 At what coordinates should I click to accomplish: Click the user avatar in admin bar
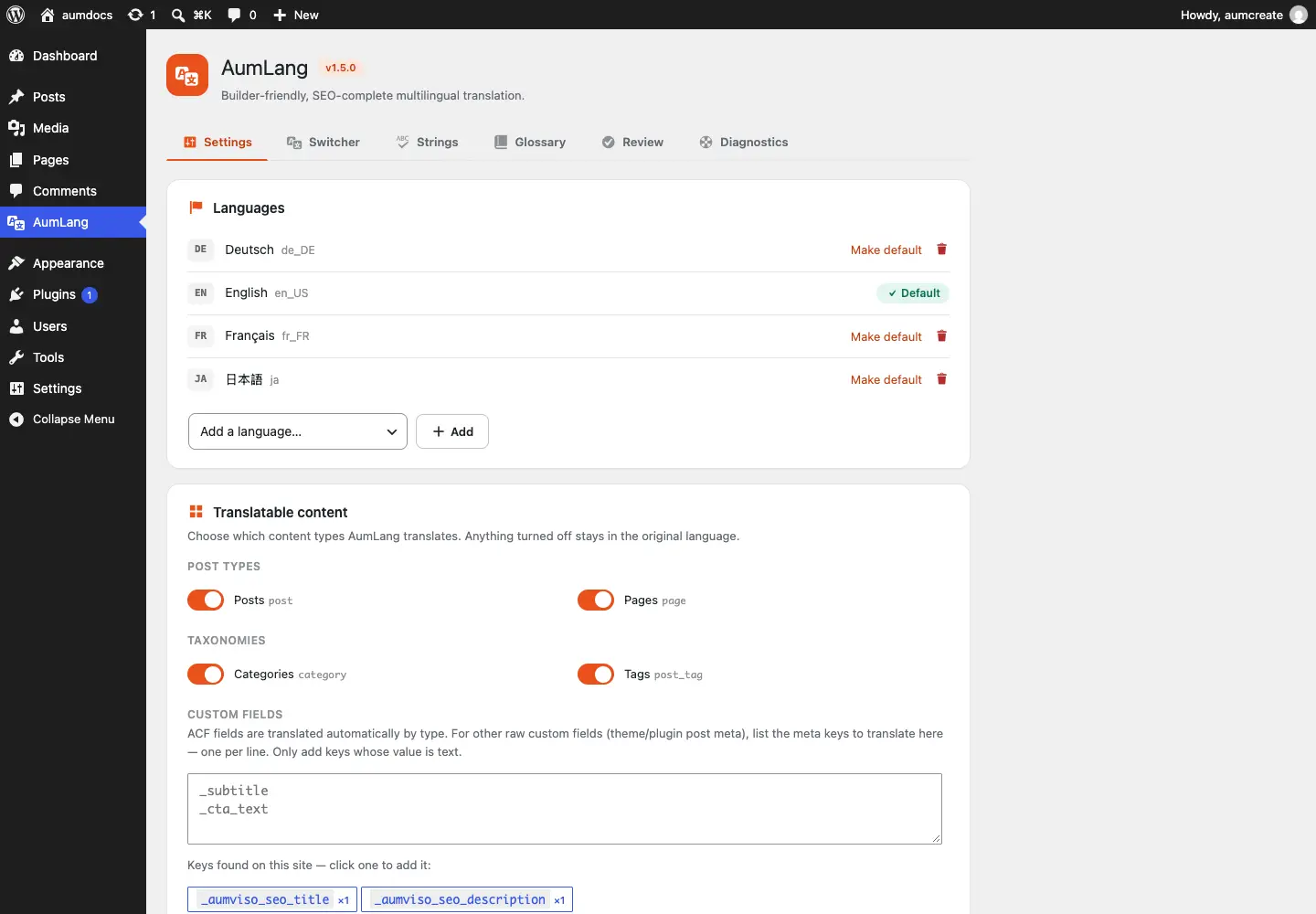1299,15
